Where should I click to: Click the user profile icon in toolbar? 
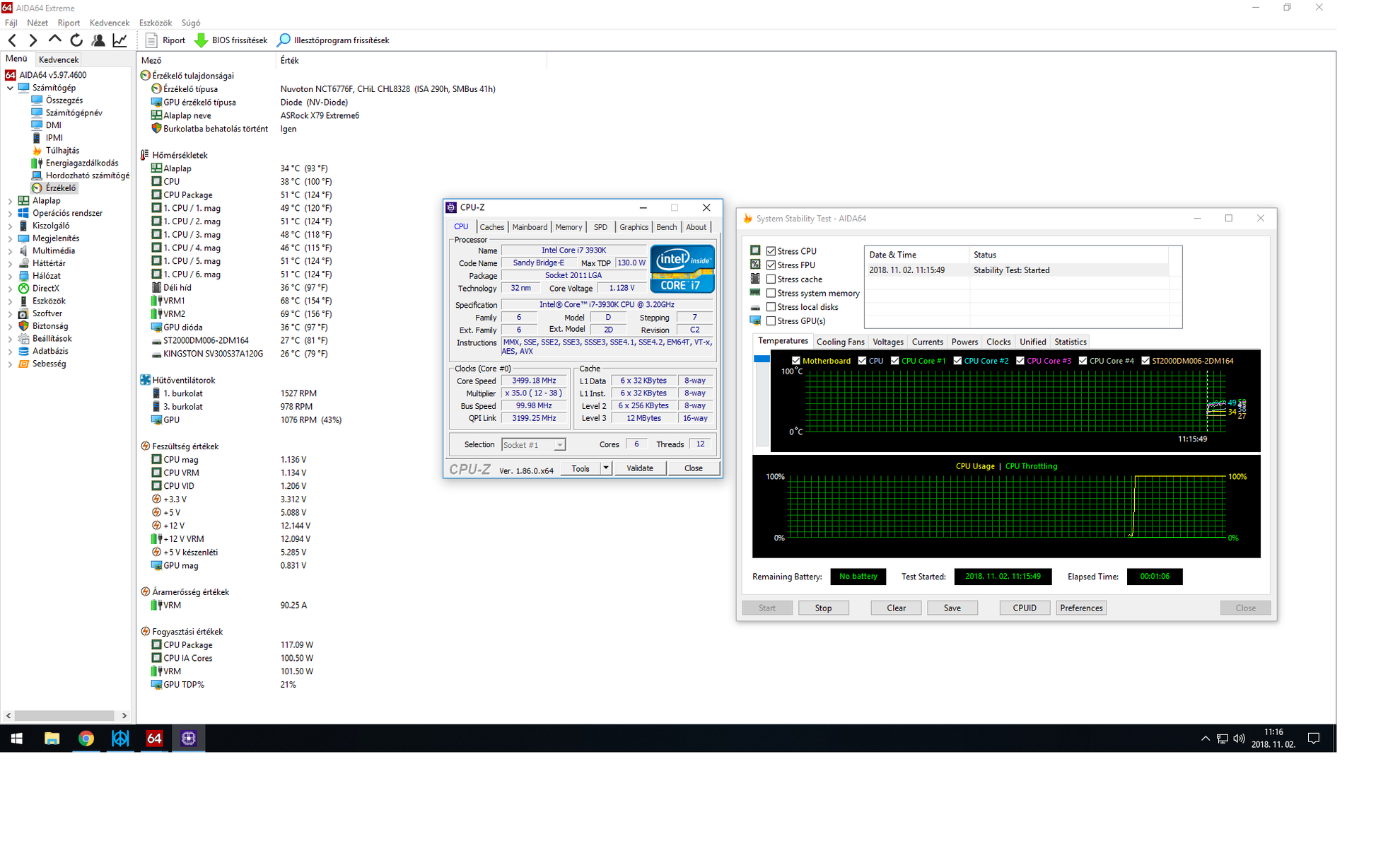point(98,40)
